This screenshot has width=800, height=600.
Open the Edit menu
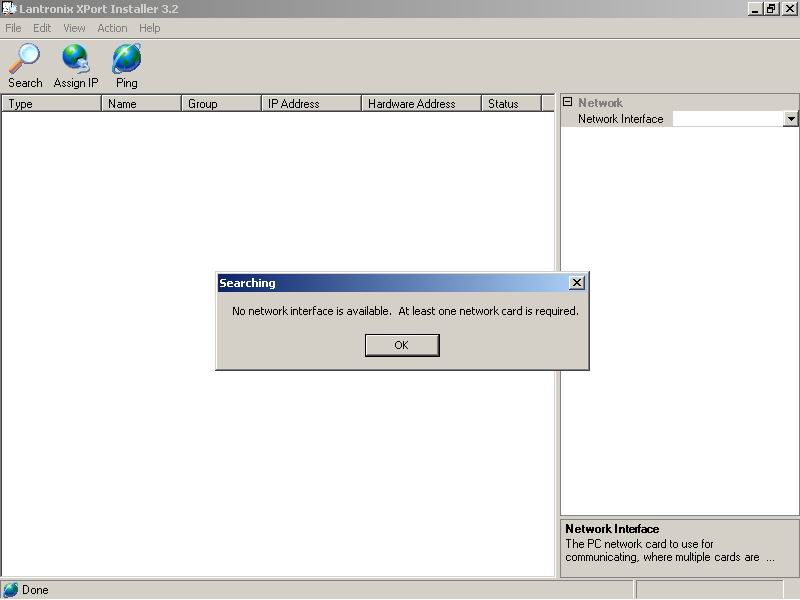pos(42,28)
